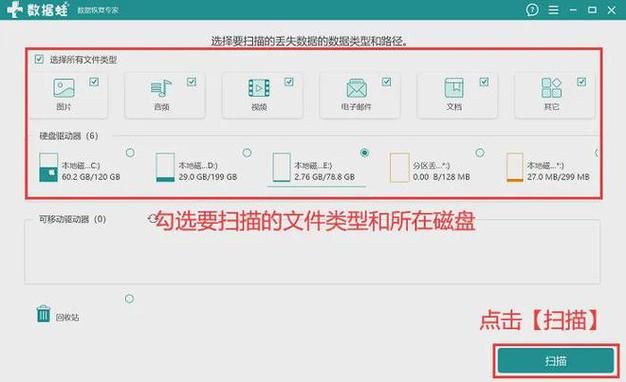This screenshot has height=382, width=626.
Task: Uncheck the 电子邮件 (email) checkbox
Action: [386, 82]
